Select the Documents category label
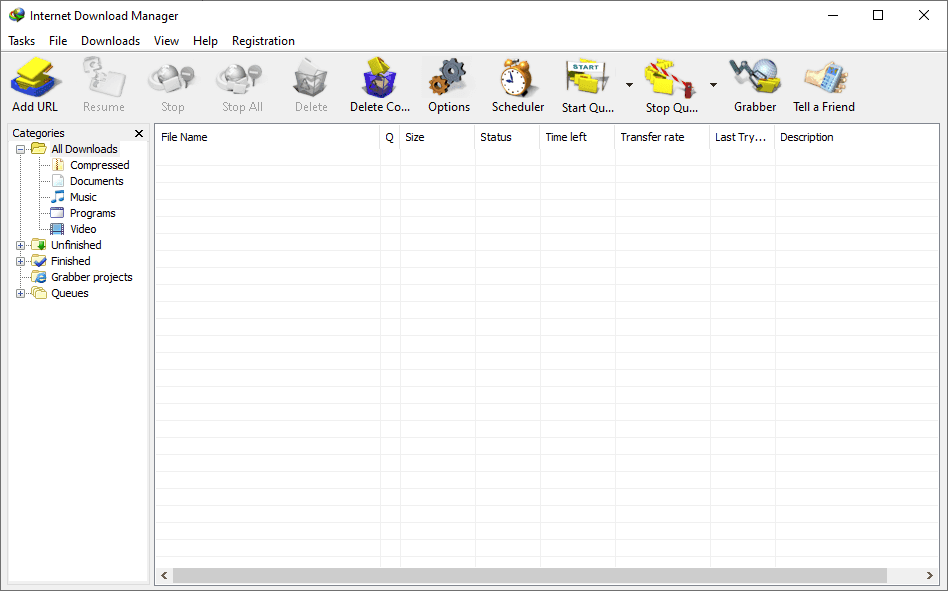 click(97, 181)
